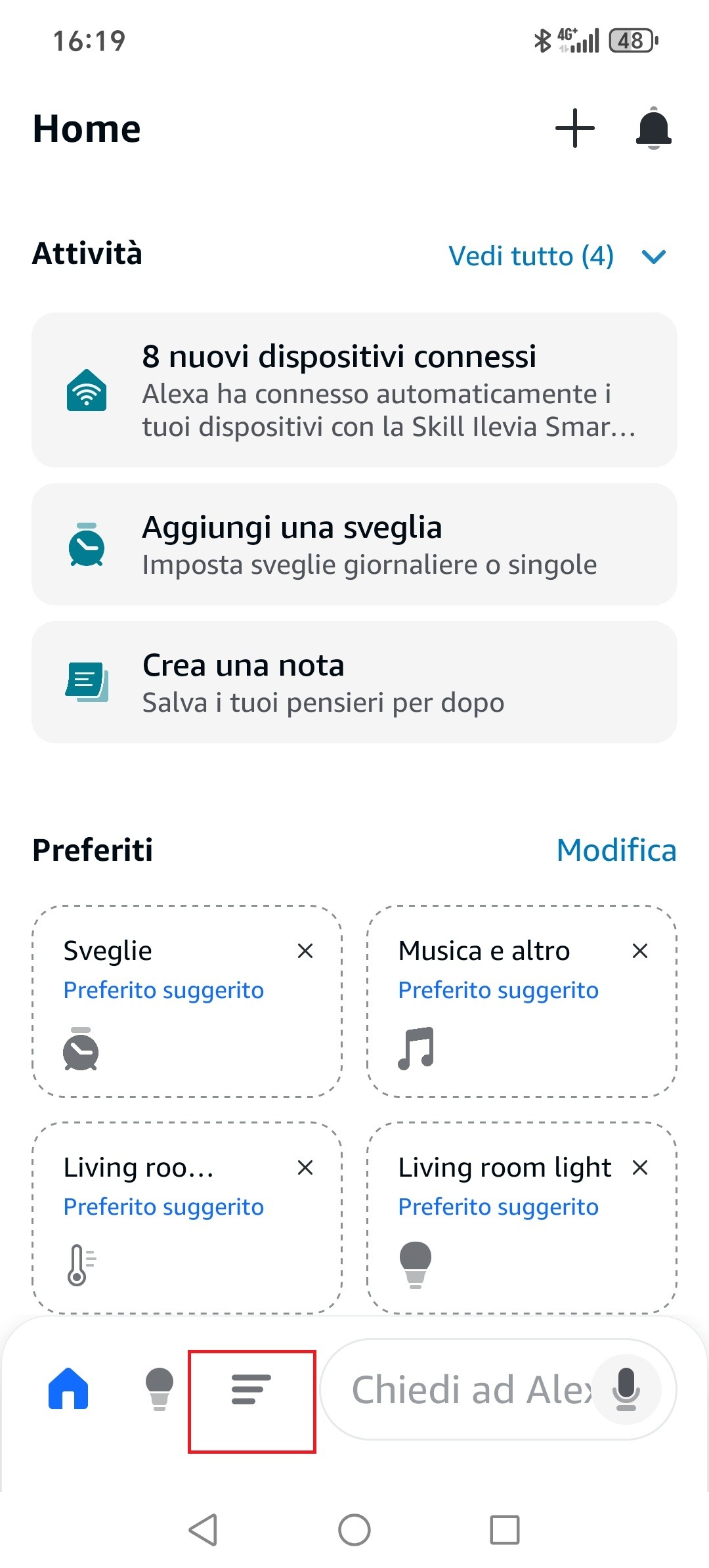This screenshot has width=709, height=1568.
Task: Dismiss the Sveglie suggested favorite
Action: click(x=305, y=951)
